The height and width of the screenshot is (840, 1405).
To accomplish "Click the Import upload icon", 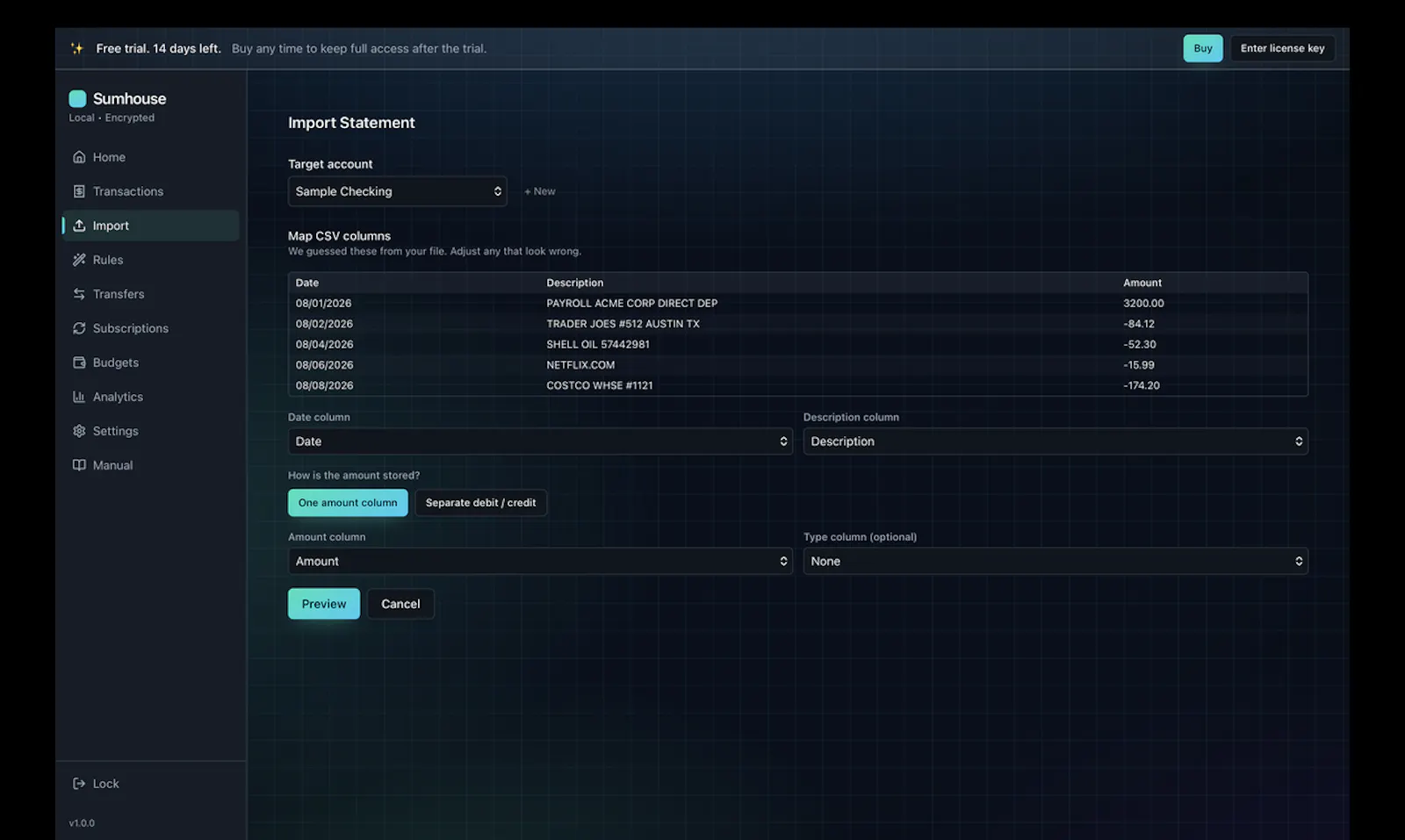I will tap(79, 226).
